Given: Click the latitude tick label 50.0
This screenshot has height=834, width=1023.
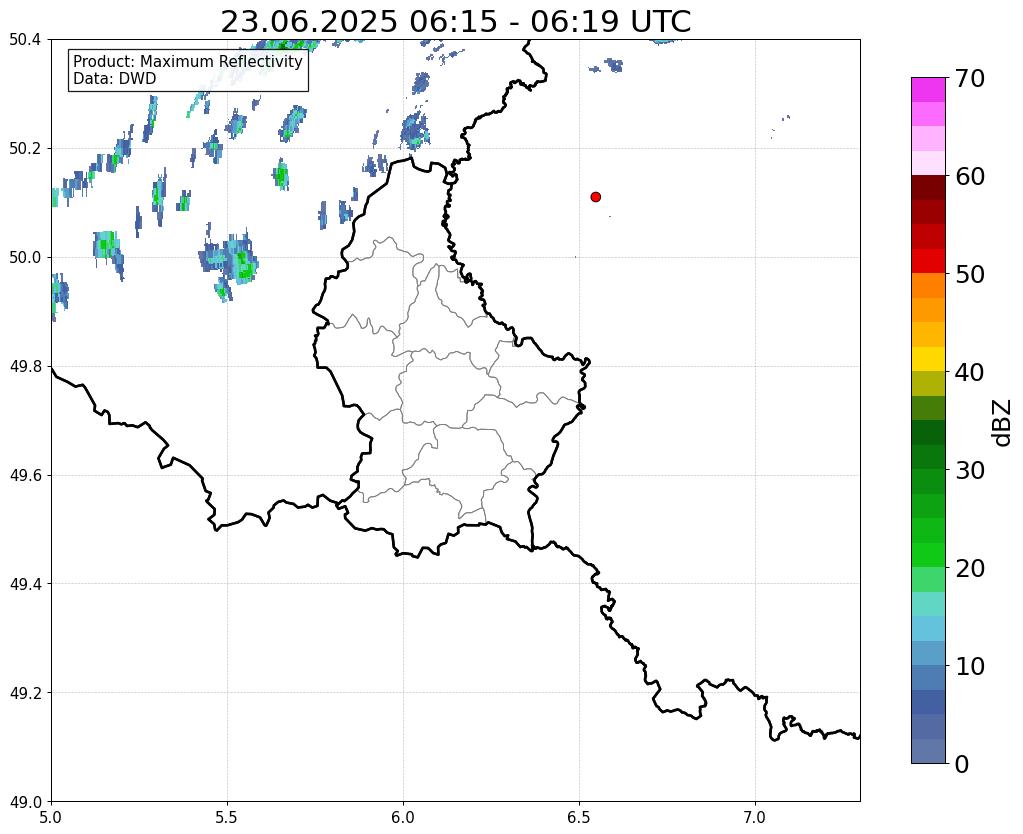Looking at the screenshot, I should 25,258.
